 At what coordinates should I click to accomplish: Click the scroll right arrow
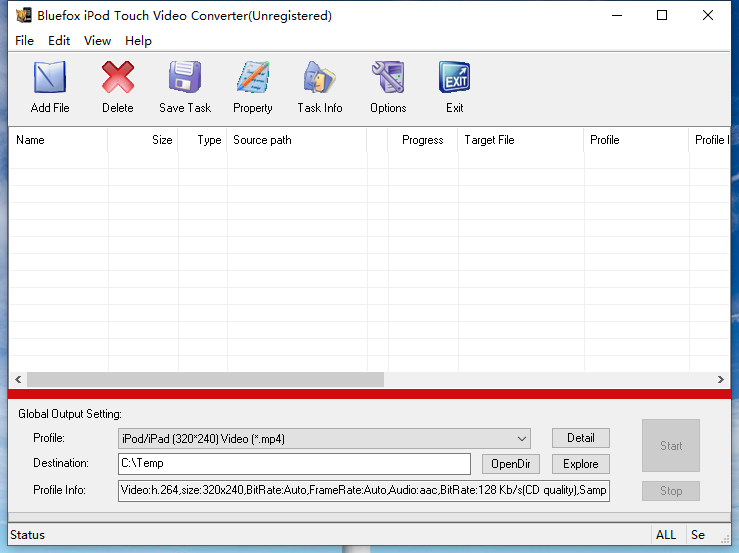point(720,380)
